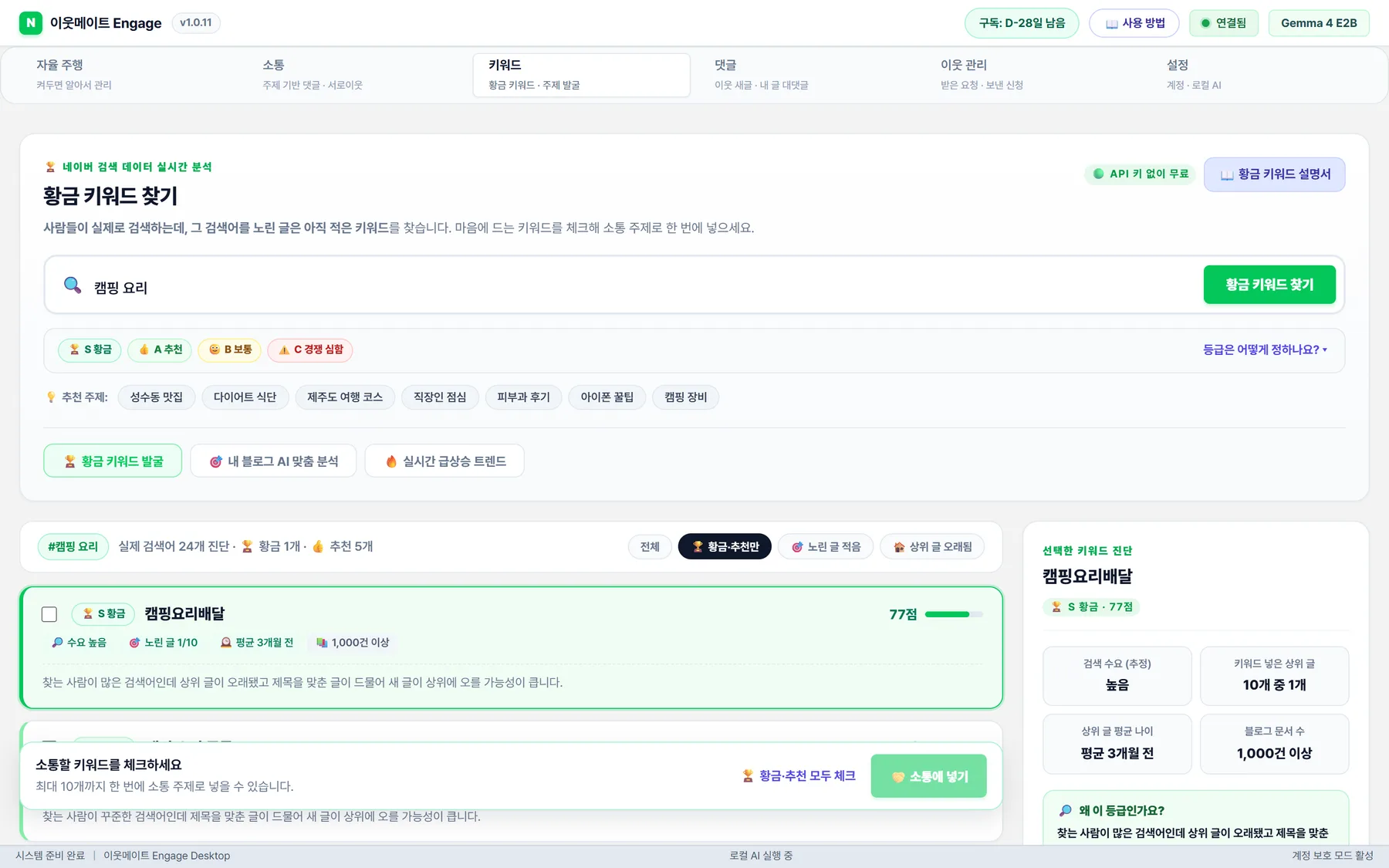The width and height of the screenshot is (1389, 868).
Task: Click the trophy icon in S 황금 · 77점
Action: click(1056, 607)
